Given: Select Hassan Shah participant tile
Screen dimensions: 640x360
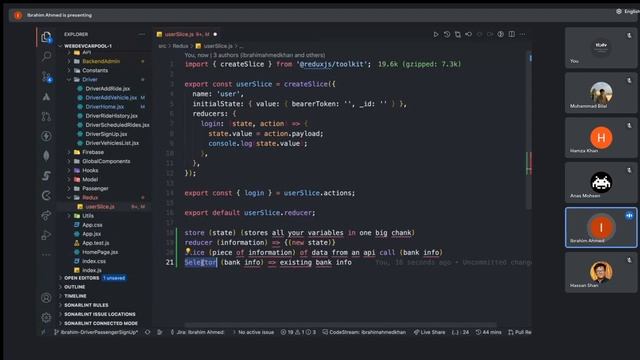Looking at the screenshot, I should [601, 272].
